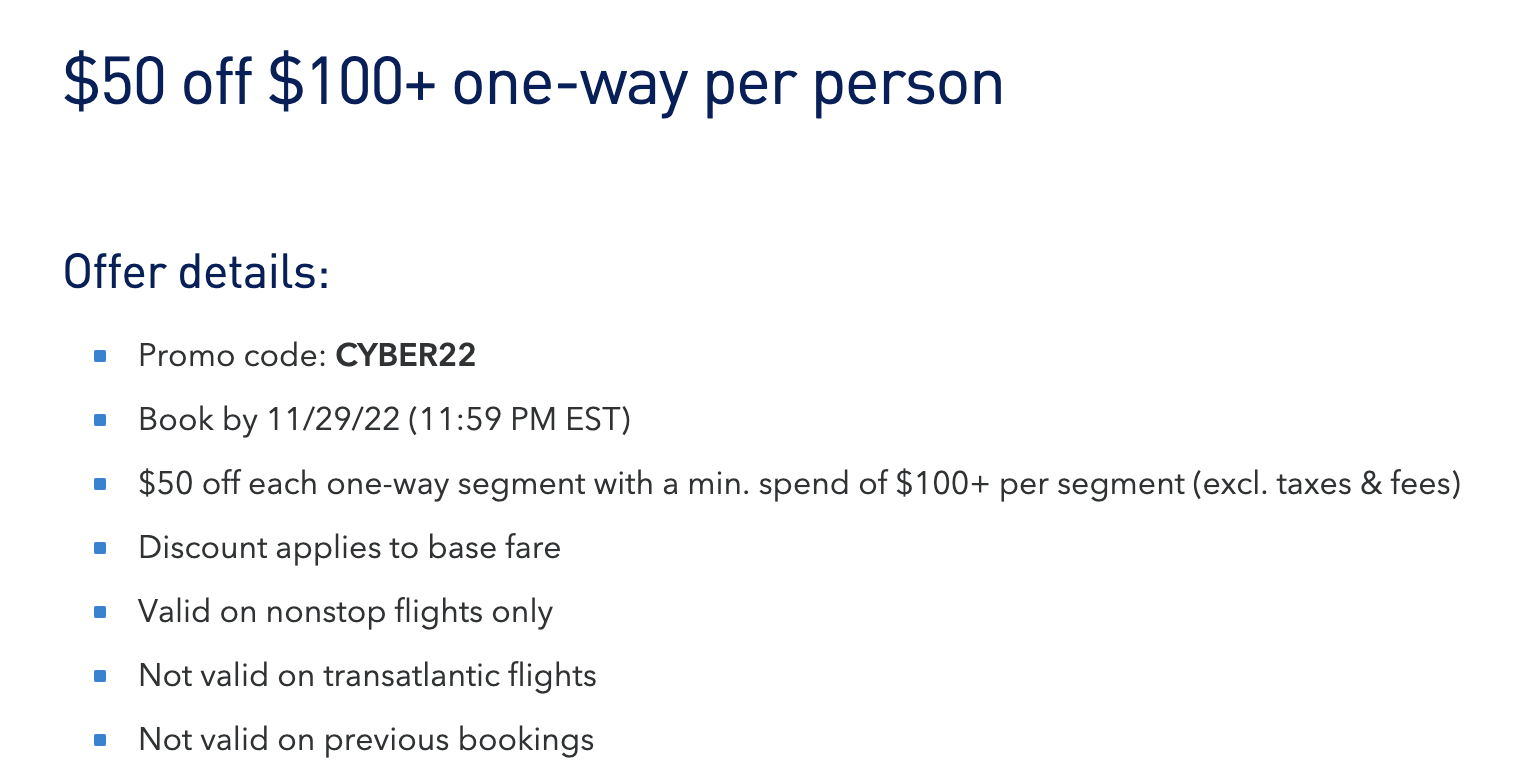Click the bullet next to "$50 off each one-way segment"
This screenshot has height=782, width=1518.
point(100,484)
